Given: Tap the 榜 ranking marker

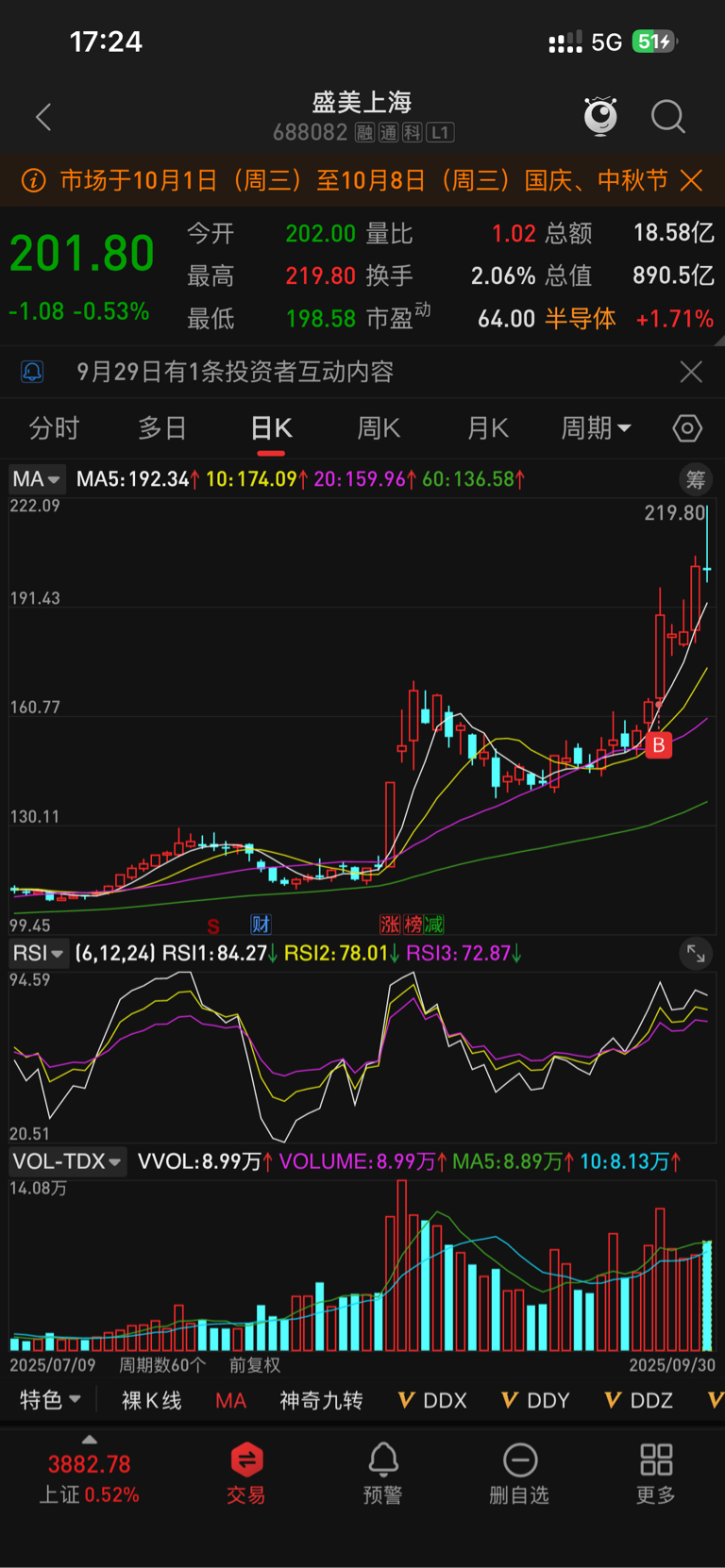Looking at the screenshot, I should coord(412,925).
